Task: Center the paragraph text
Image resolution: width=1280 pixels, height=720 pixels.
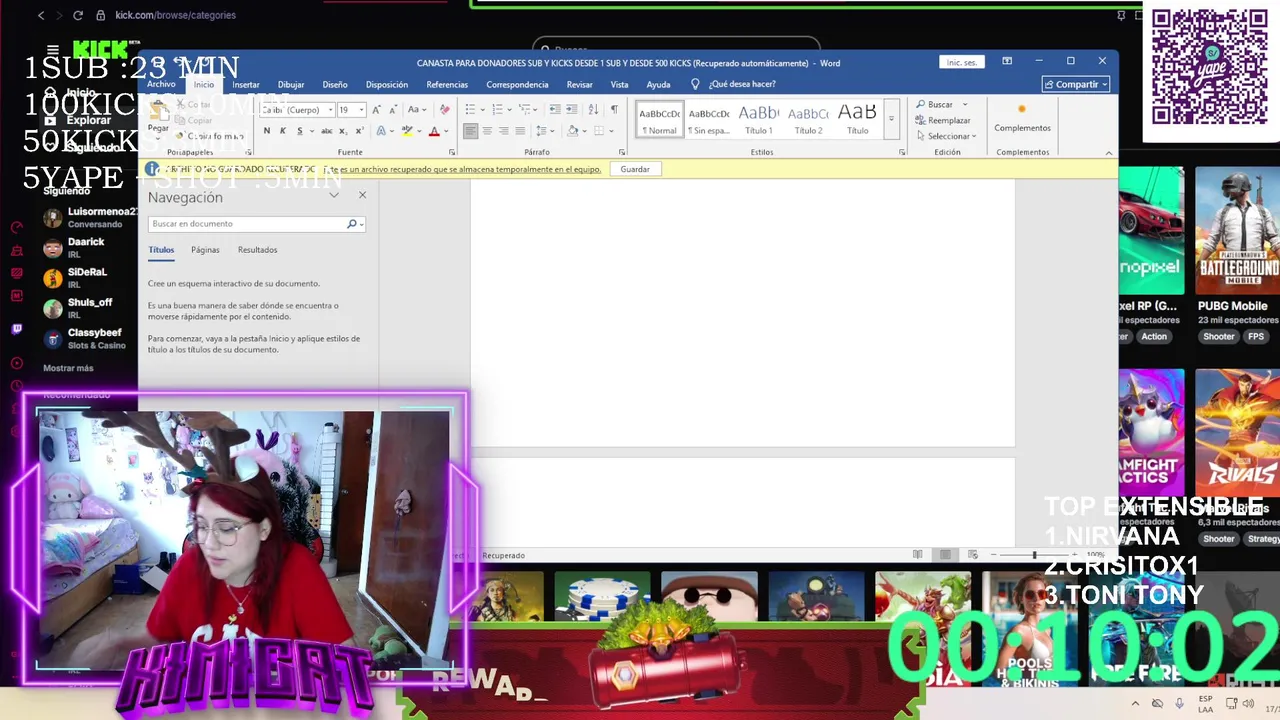Action: coord(487,131)
